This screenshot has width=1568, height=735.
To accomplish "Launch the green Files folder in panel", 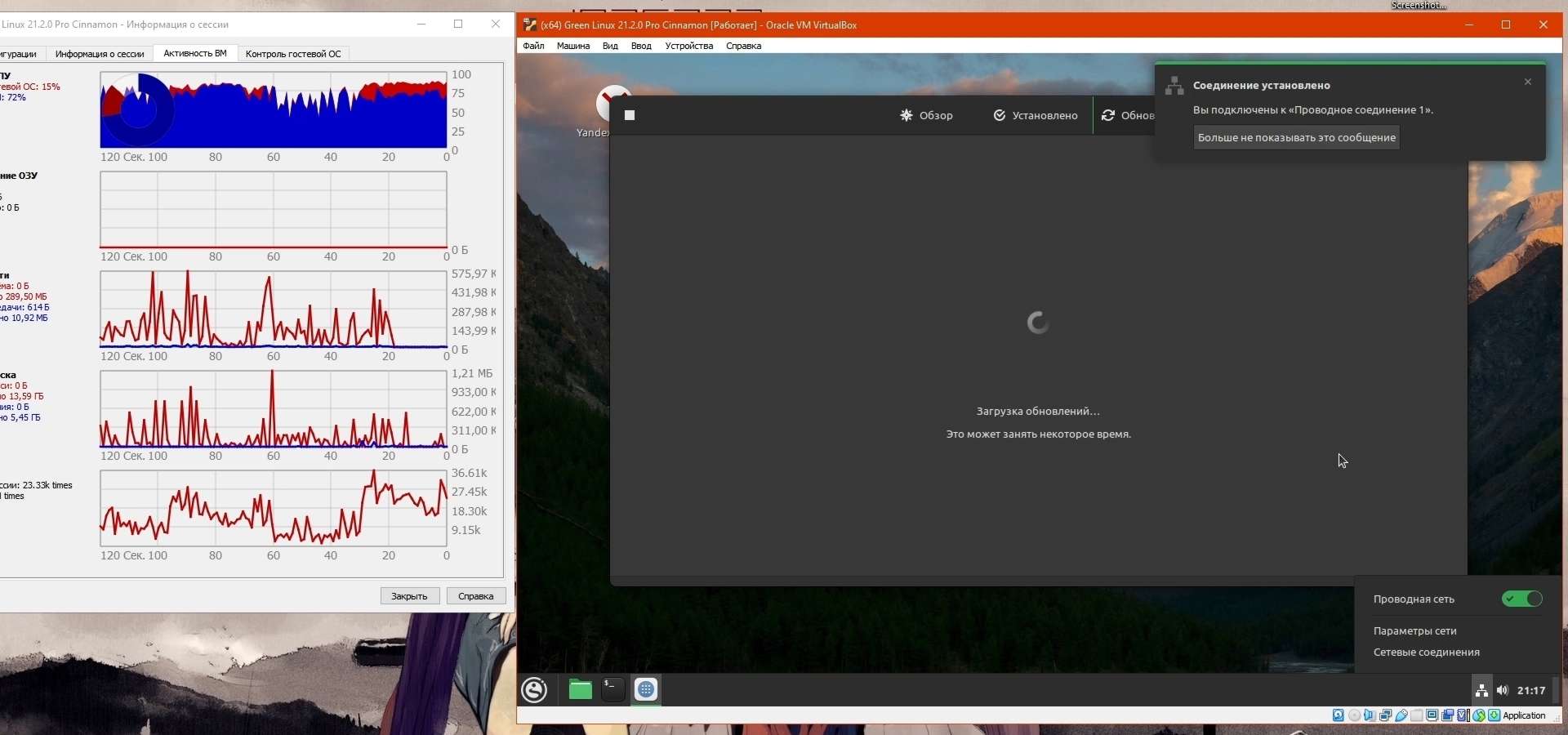I will [x=581, y=690].
